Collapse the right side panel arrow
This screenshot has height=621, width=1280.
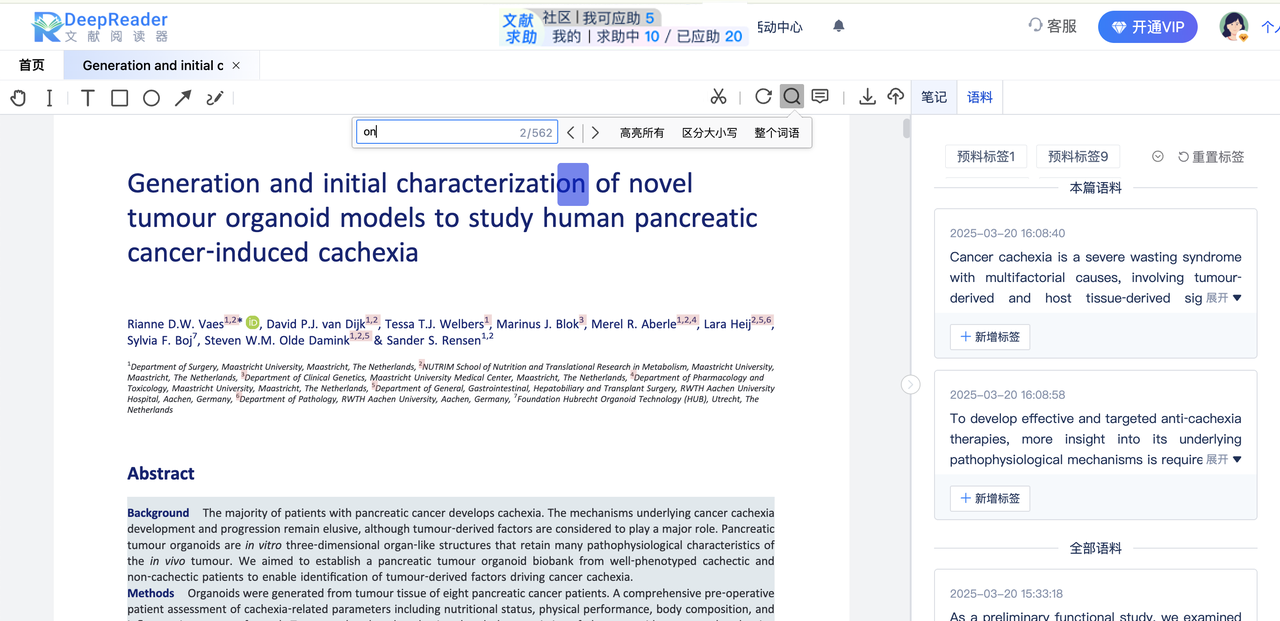point(910,384)
